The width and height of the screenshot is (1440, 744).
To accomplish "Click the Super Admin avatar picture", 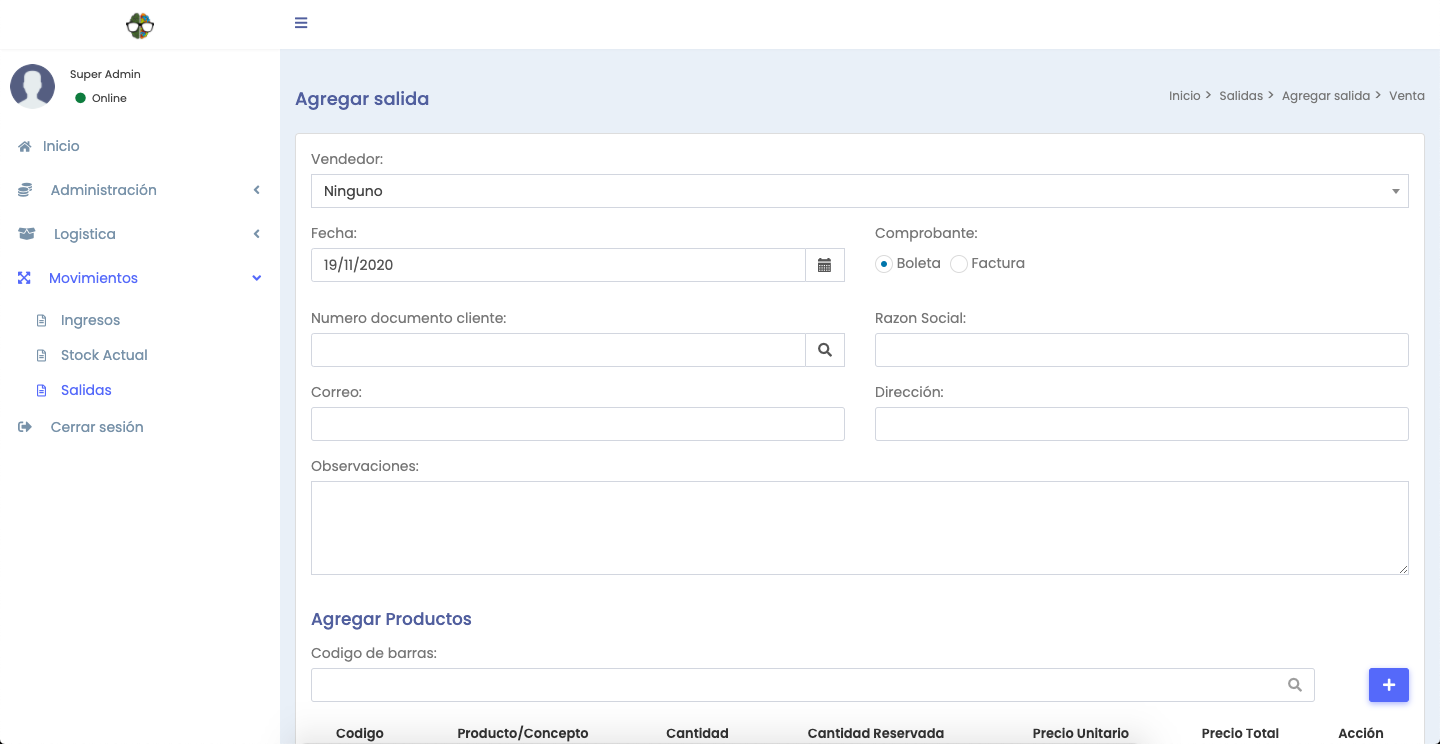I will (x=32, y=86).
